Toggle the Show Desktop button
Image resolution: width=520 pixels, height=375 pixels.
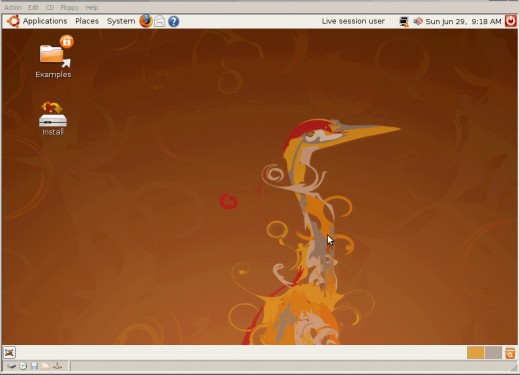pos(9,352)
